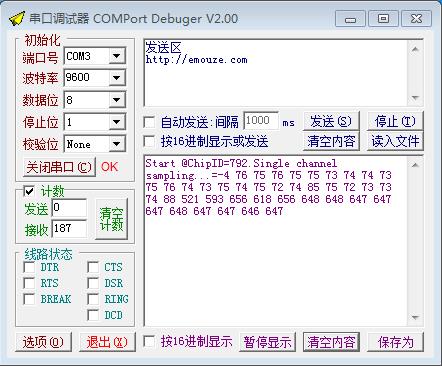This screenshot has height=366, width=442.
Task: Click the 间隔 interval field showing 1000
Action: 261,121
